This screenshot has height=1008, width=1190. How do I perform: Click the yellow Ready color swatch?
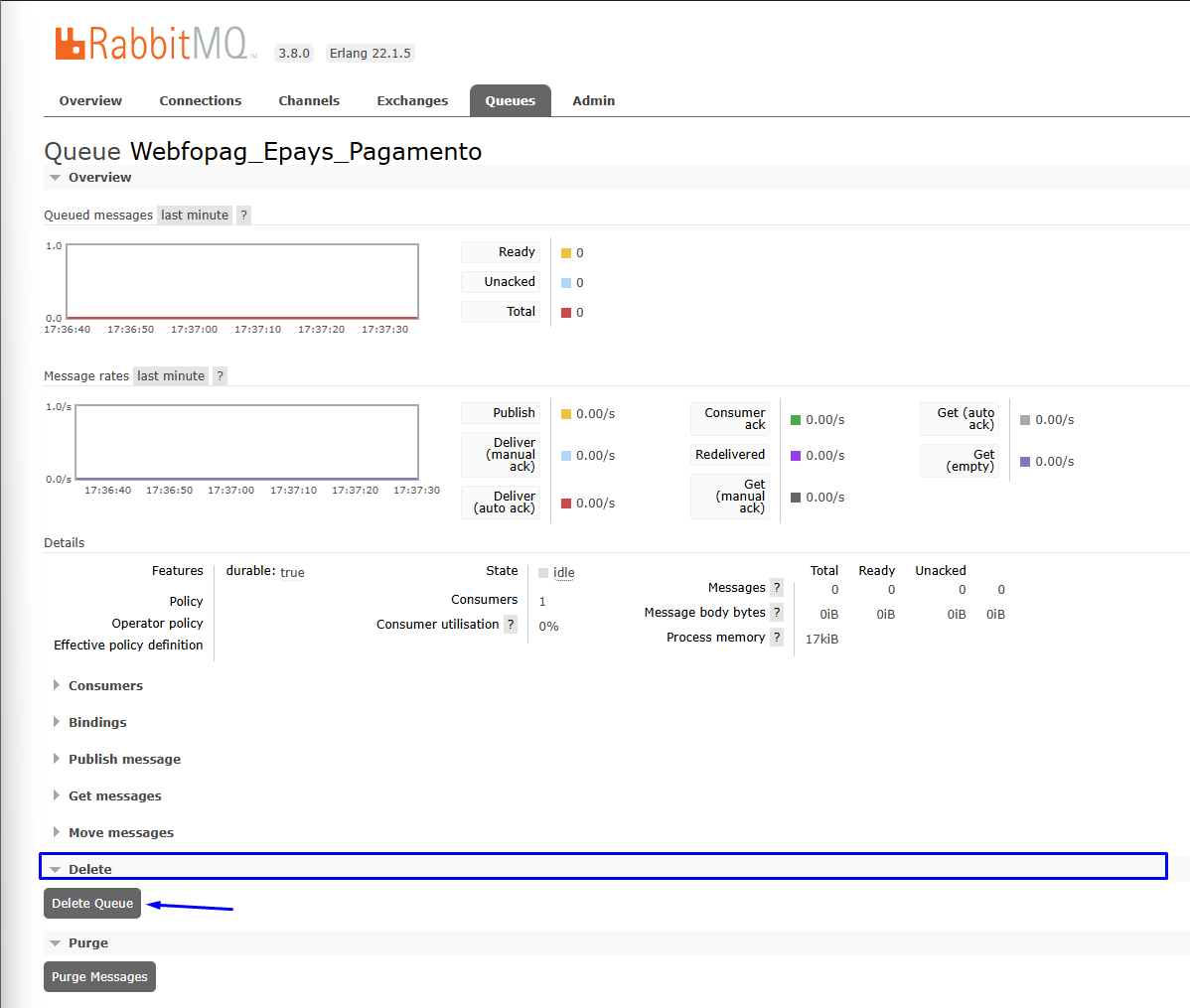(565, 253)
